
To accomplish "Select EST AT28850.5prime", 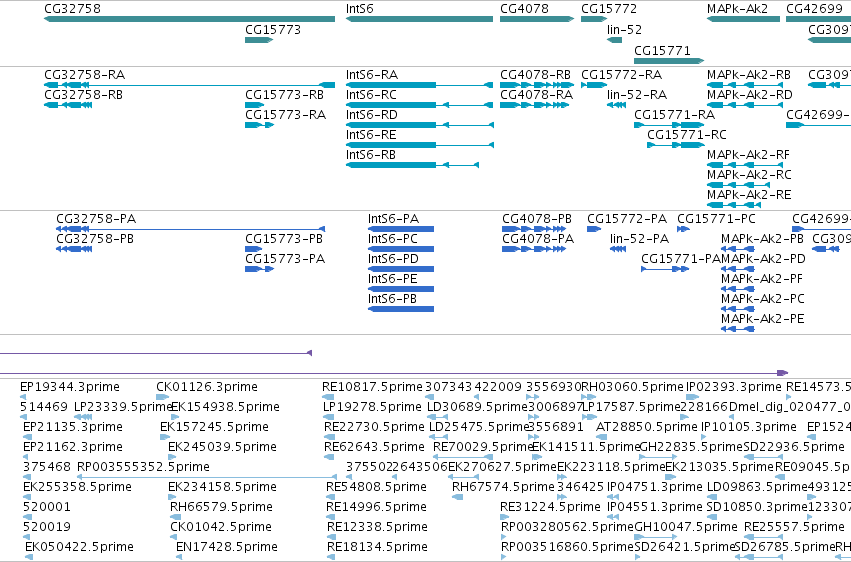I will [x=601, y=437].
